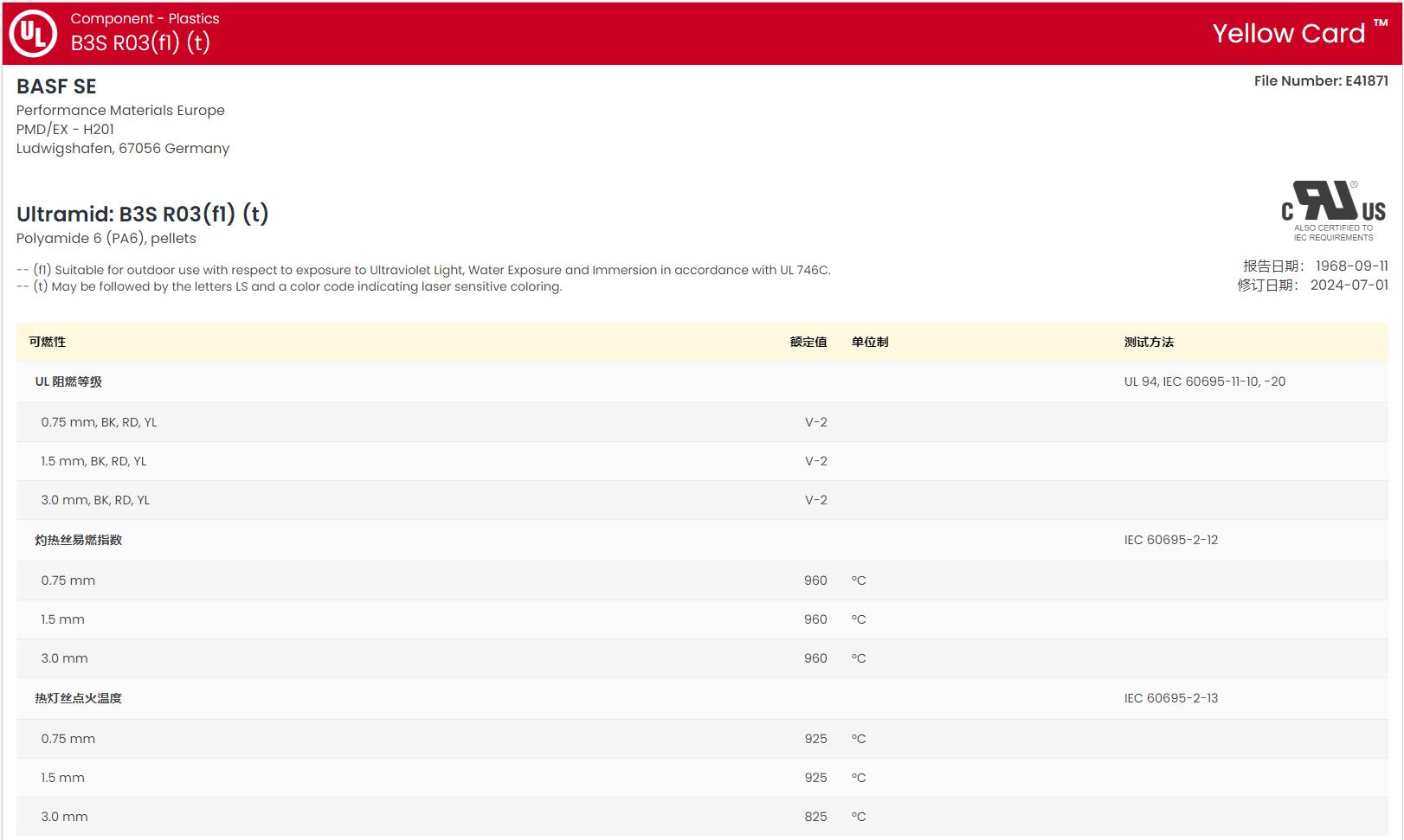Click report date '1968-09-11'
Screen dimensions: 1404x840
[1351, 266]
